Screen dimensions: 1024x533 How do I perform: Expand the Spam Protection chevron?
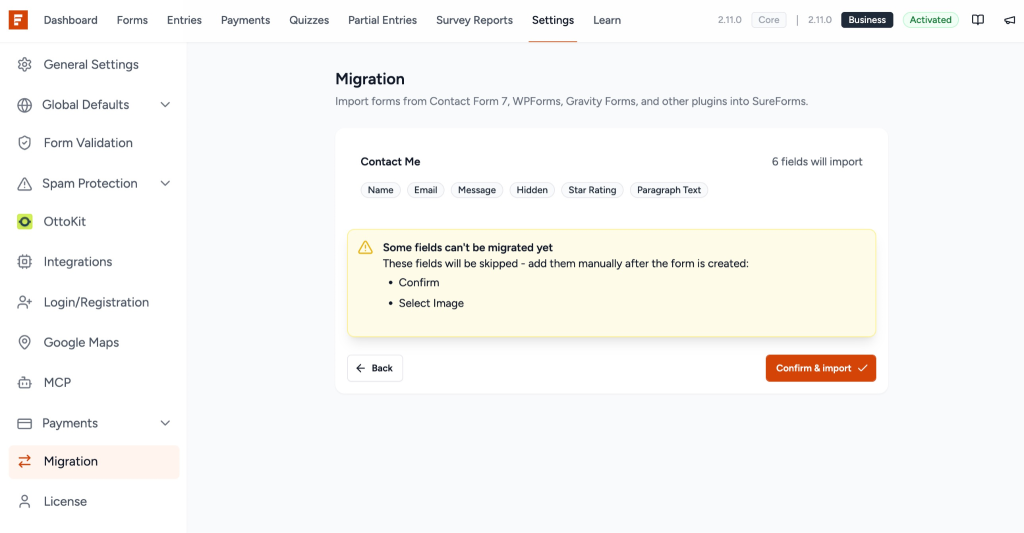[x=165, y=184]
